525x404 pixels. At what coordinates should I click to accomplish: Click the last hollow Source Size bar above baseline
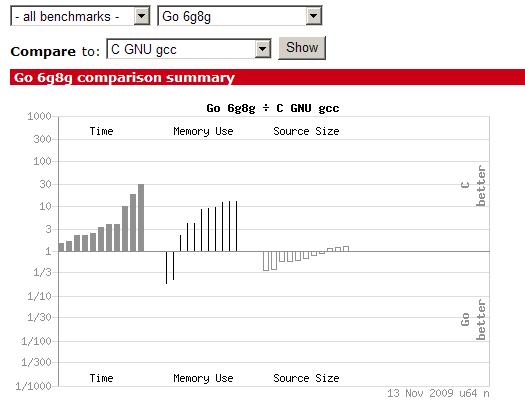click(x=346, y=249)
